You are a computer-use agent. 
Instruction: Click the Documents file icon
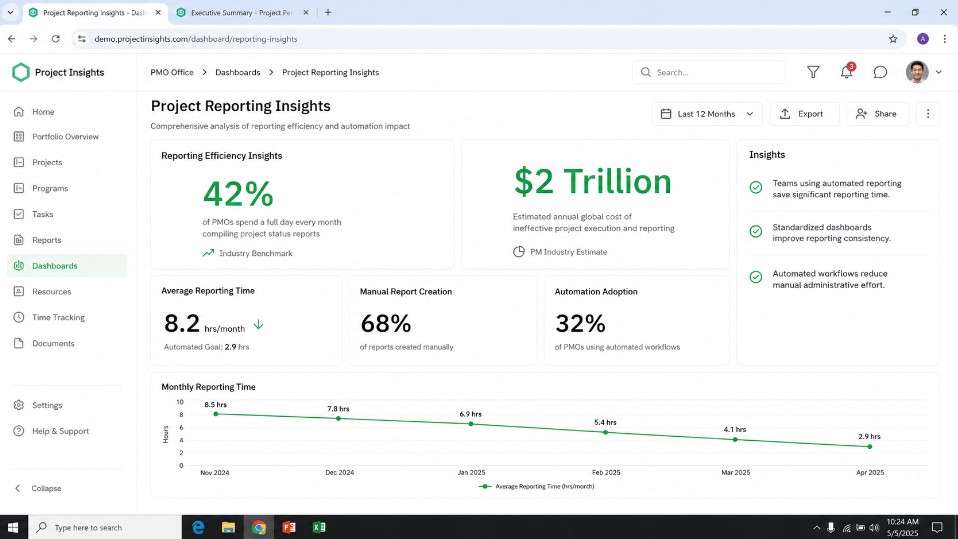(19, 343)
